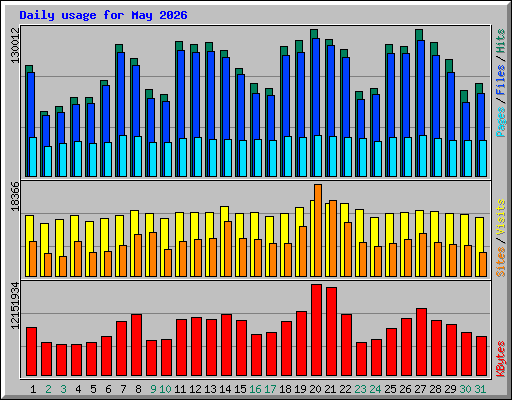The height and width of the screenshot is (400, 512).
Task: Click day 28 on the x-axis
Action: 435,389
